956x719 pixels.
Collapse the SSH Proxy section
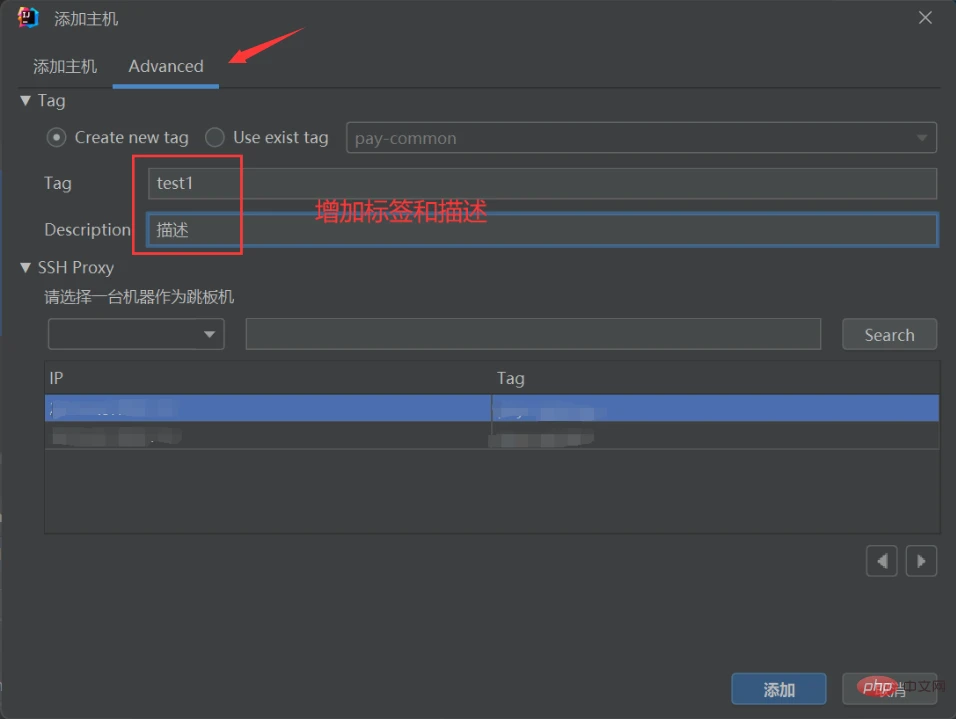coord(26,268)
